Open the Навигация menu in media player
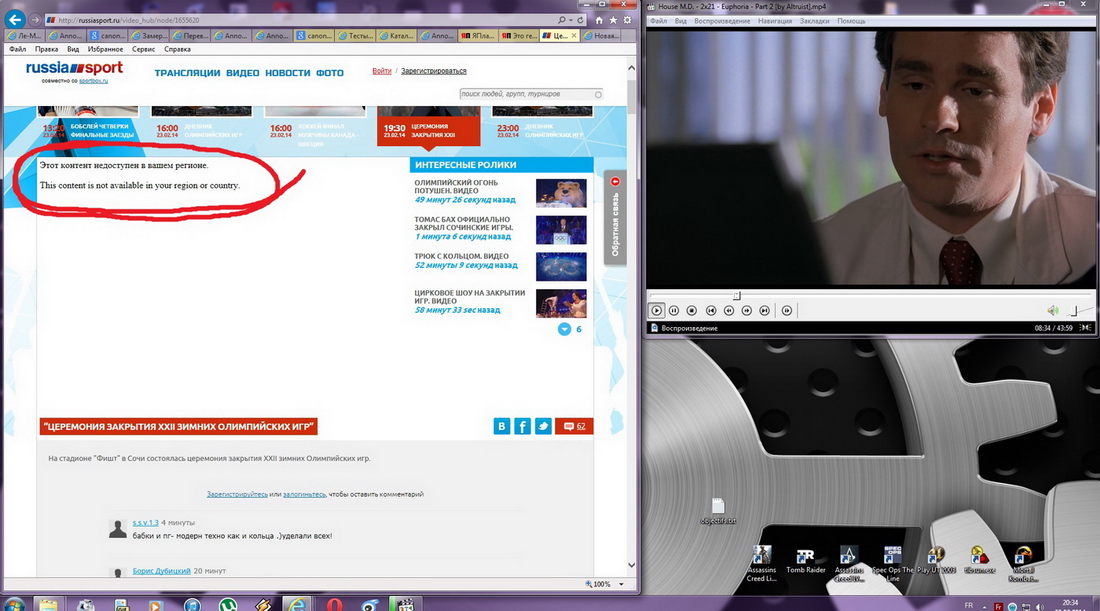The width and height of the screenshot is (1100, 611). point(774,21)
